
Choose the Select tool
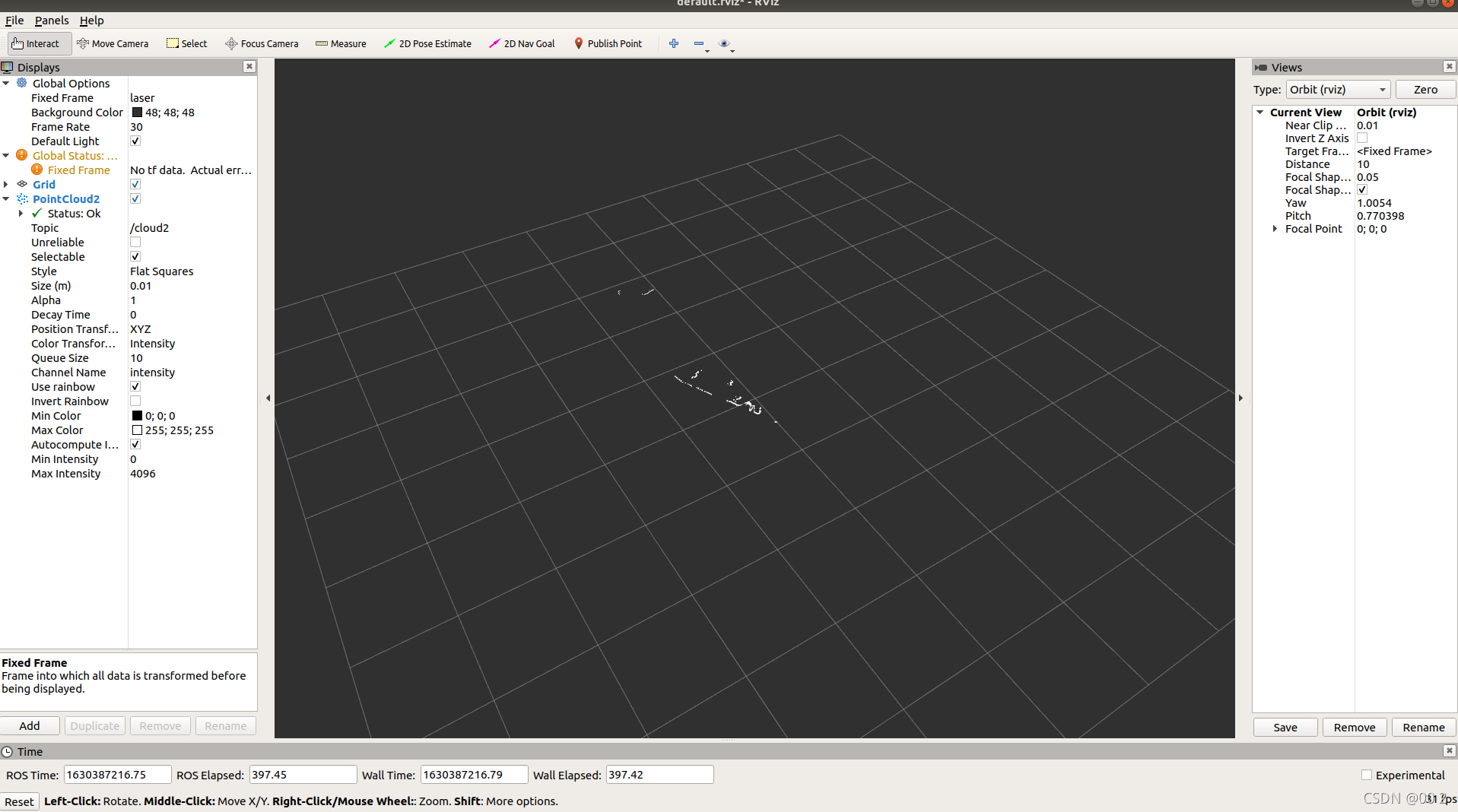point(187,43)
